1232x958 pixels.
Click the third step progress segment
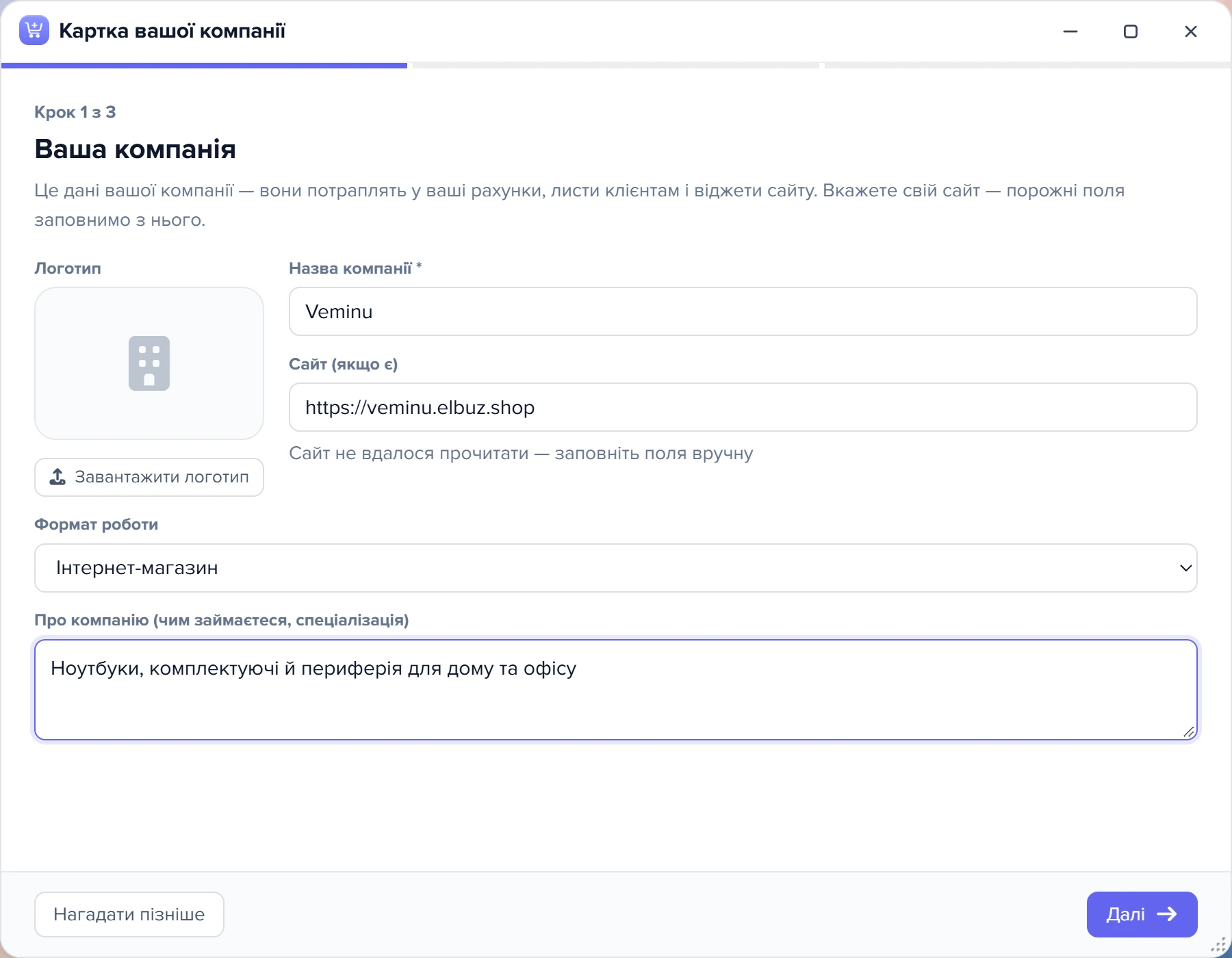(x=1027, y=66)
